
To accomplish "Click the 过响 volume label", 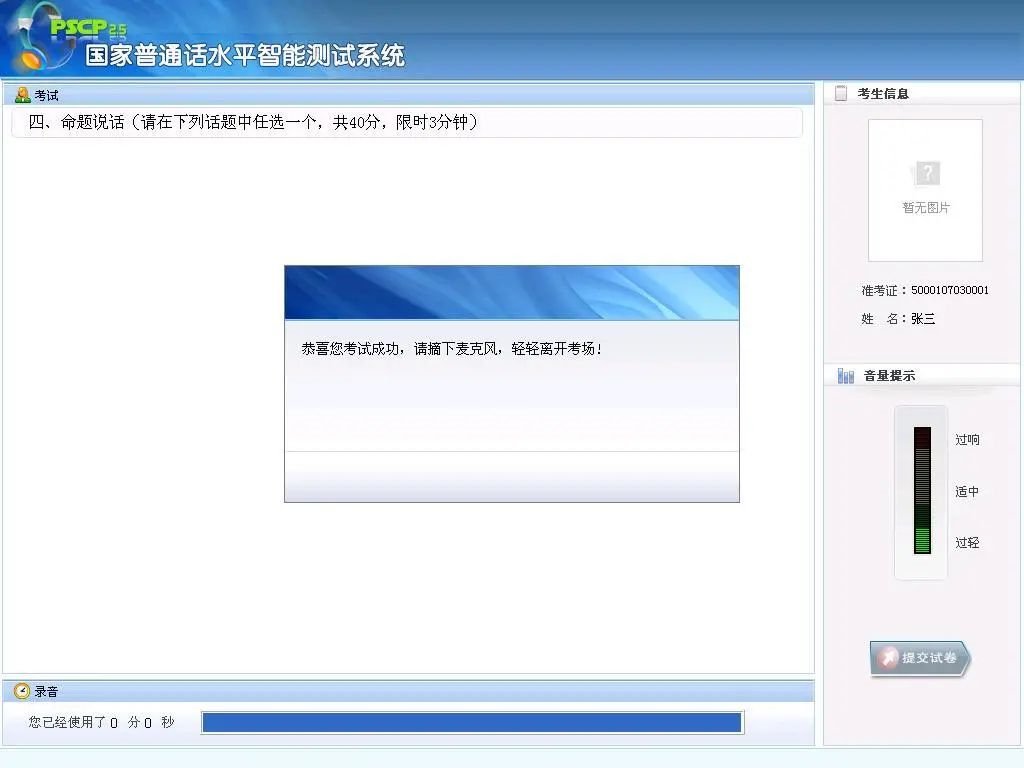I will [x=967, y=440].
